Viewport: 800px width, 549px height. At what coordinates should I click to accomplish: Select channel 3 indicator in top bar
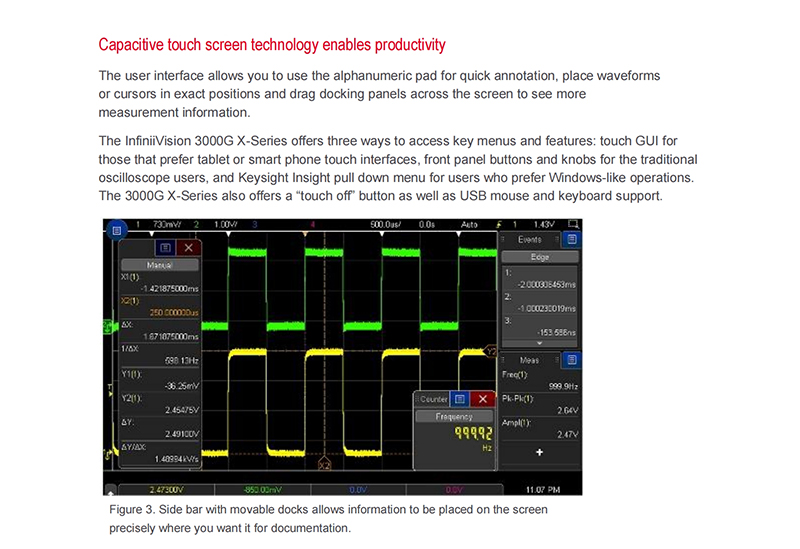(255, 224)
